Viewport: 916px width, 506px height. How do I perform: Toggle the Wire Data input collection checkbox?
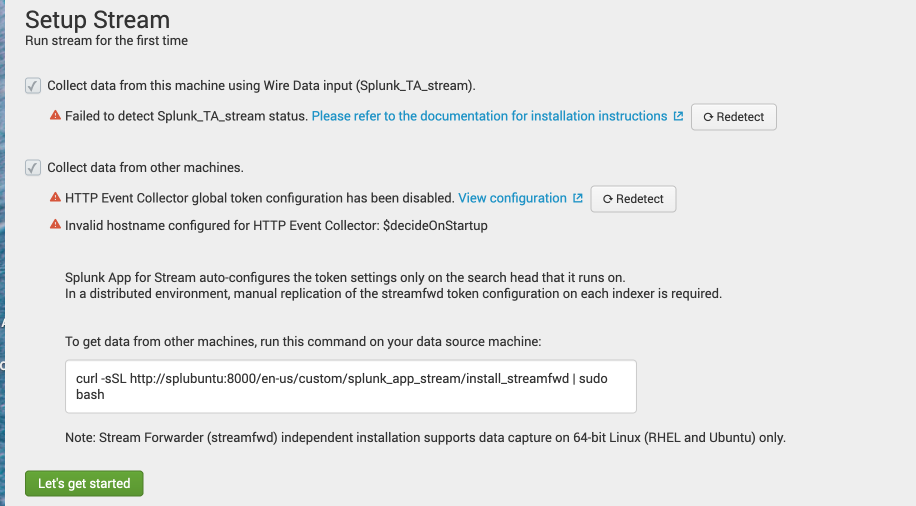pos(33,86)
